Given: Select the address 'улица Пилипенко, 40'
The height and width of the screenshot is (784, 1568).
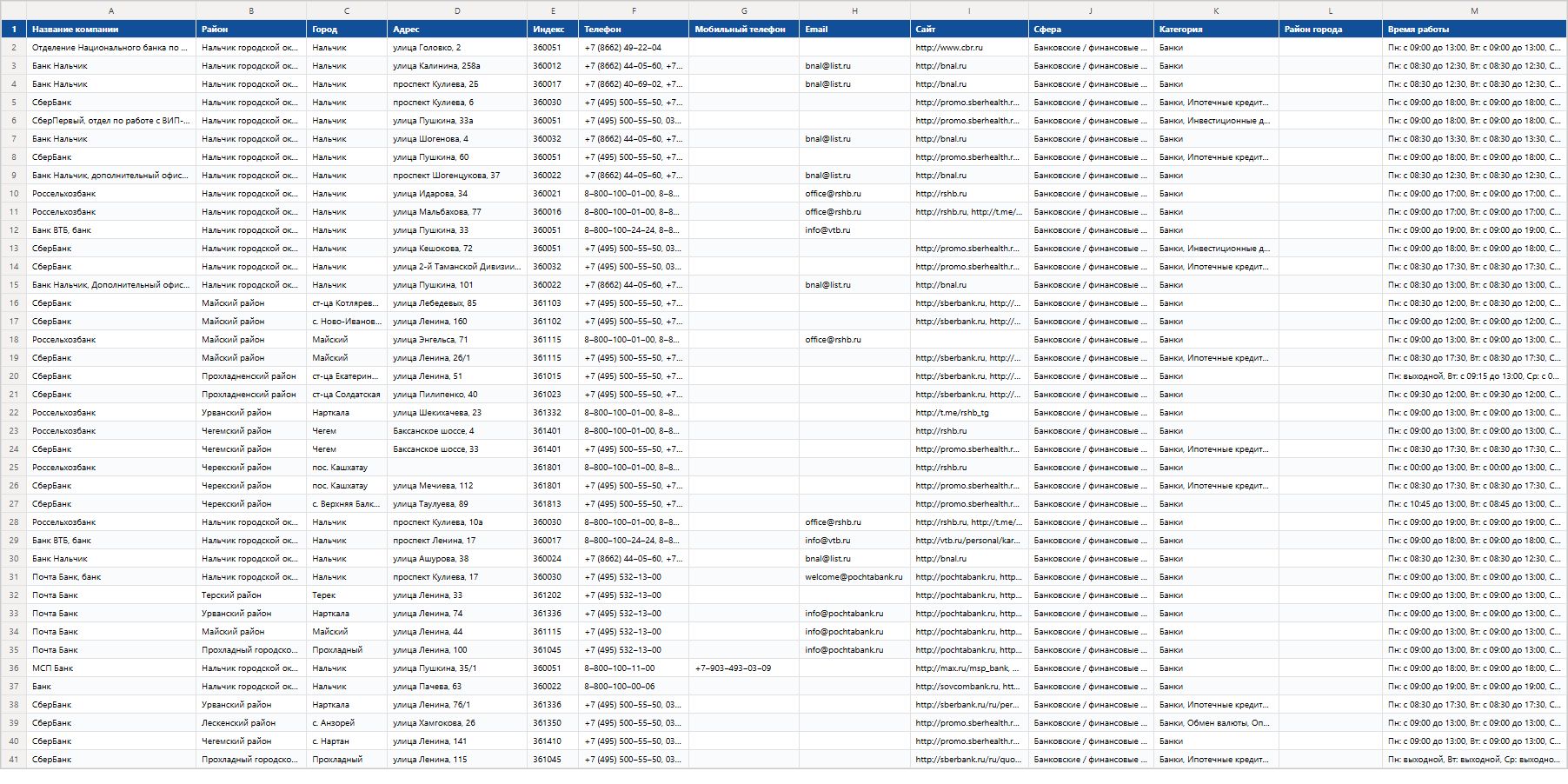Looking at the screenshot, I should click(457, 395).
